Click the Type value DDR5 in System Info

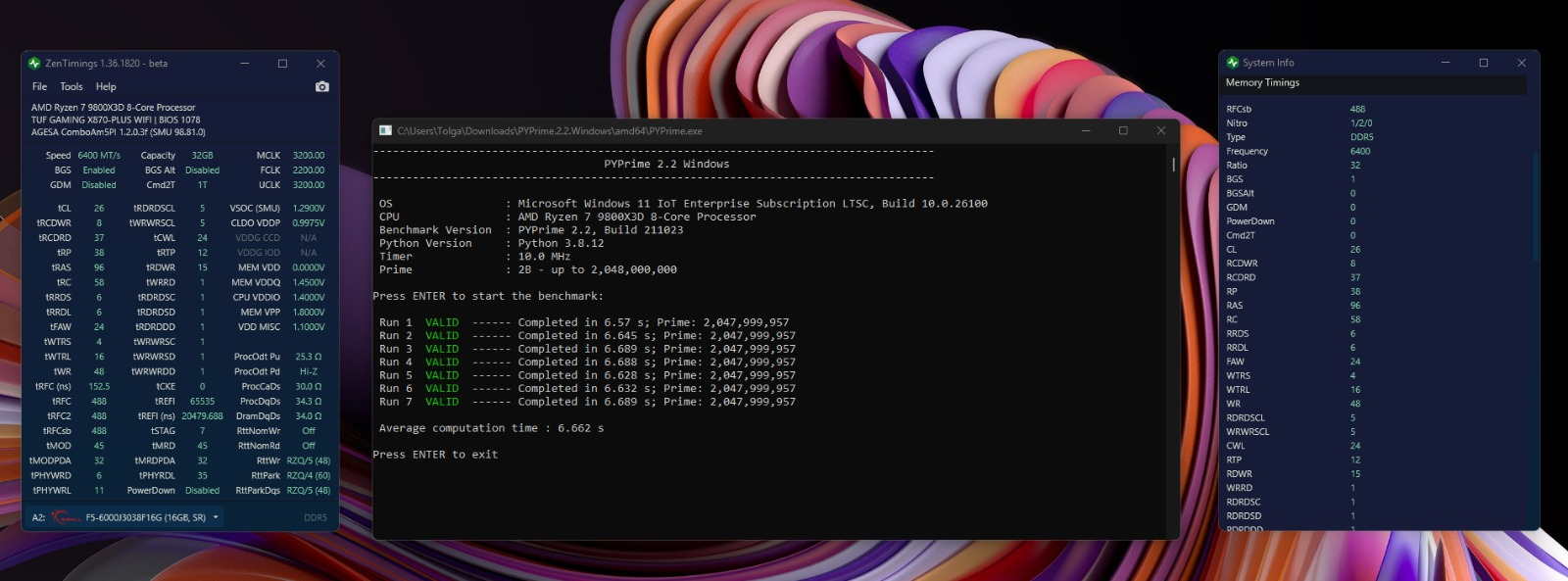[1362, 137]
